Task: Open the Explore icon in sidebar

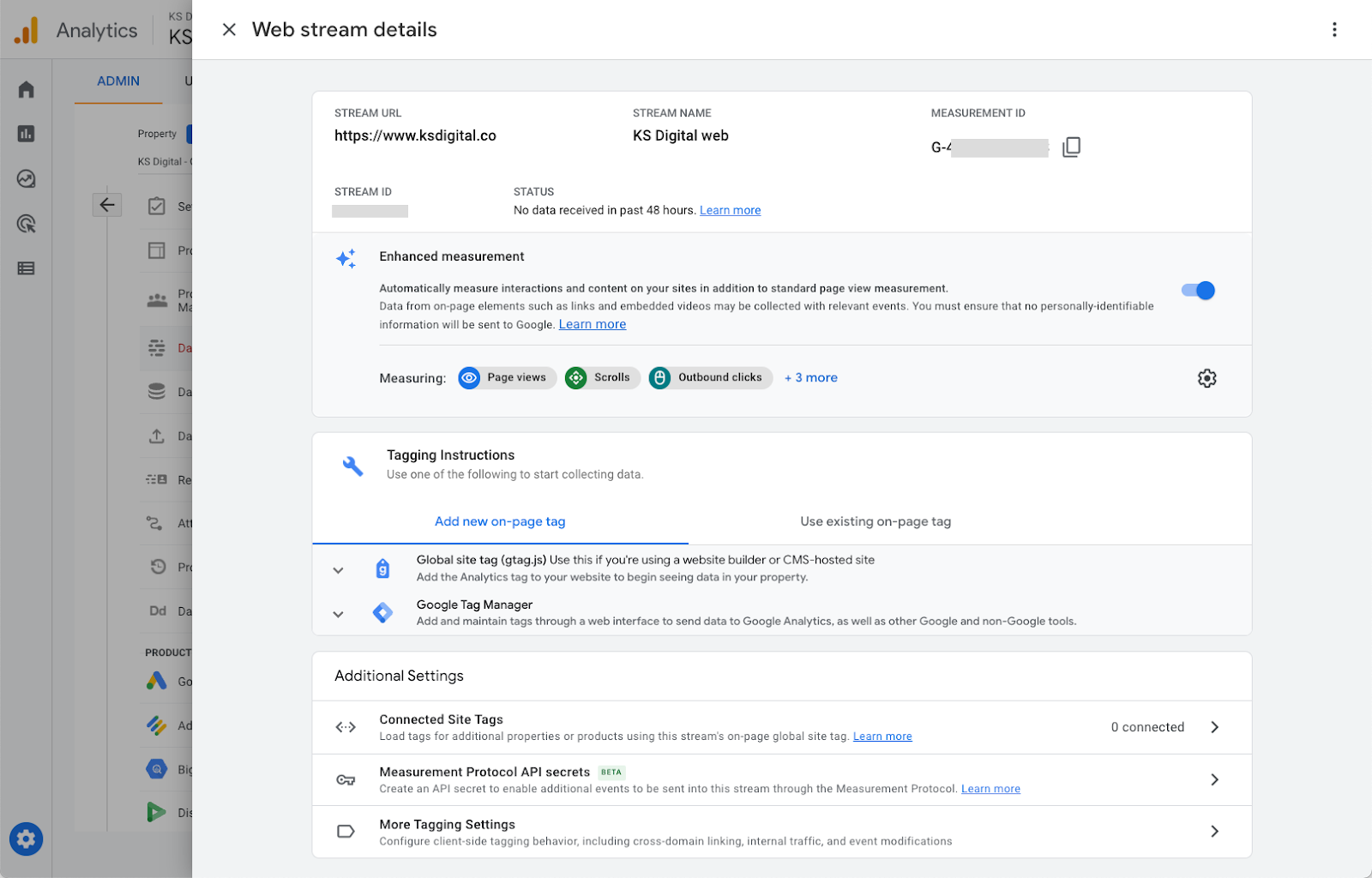Action: pos(27,178)
